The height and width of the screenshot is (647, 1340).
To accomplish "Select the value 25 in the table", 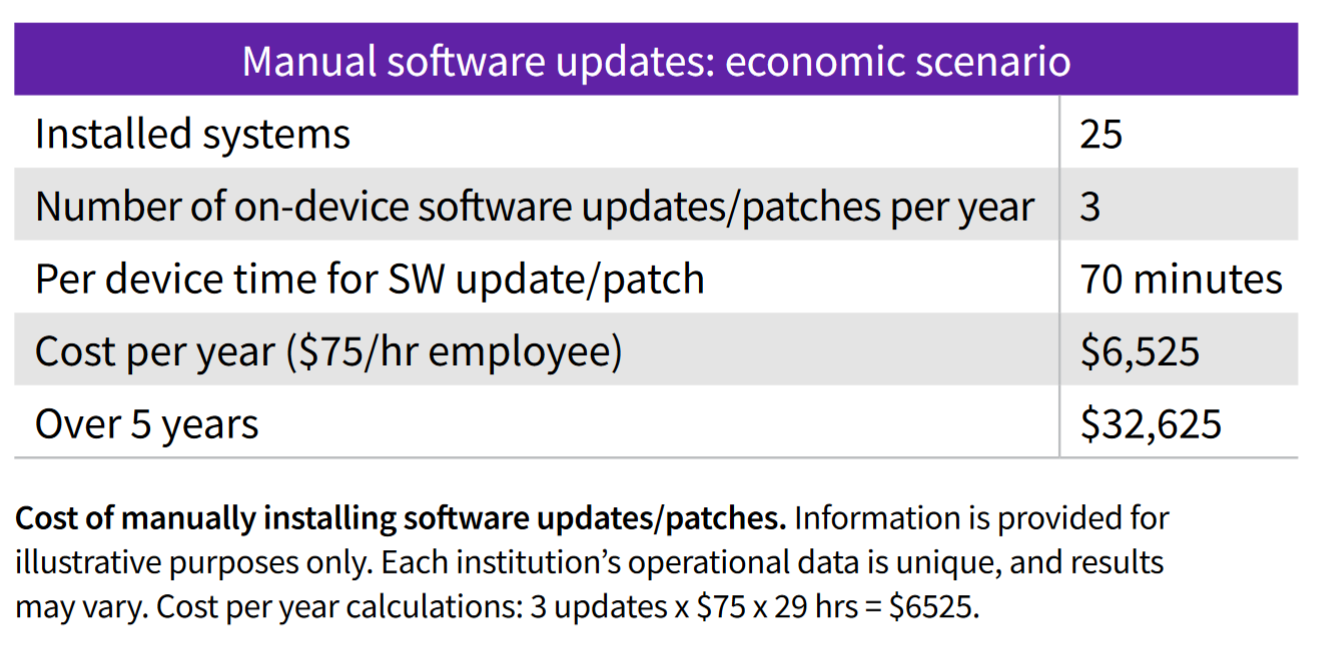I will click(x=1101, y=134).
